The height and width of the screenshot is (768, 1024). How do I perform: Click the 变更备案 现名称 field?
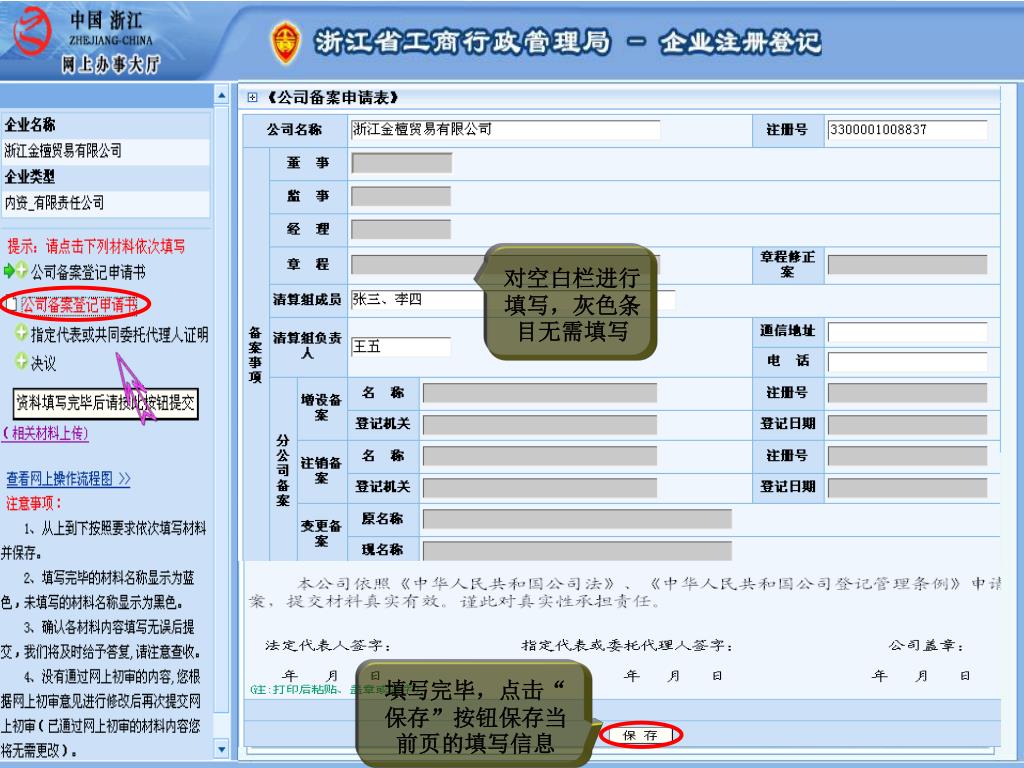point(577,551)
